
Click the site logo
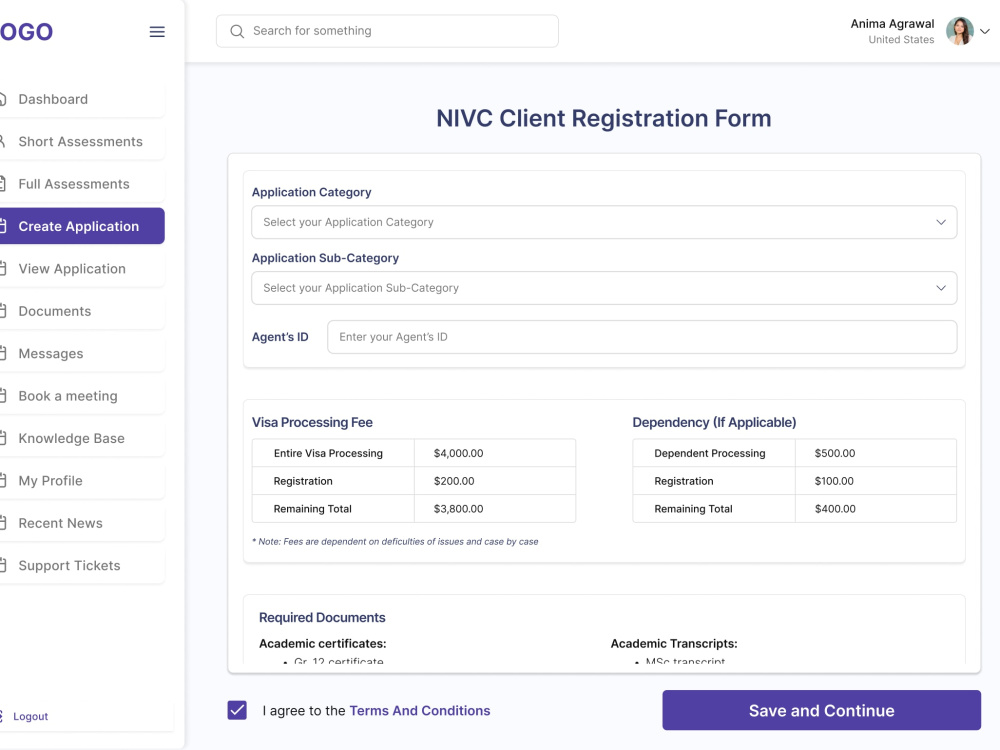click(26, 32)
